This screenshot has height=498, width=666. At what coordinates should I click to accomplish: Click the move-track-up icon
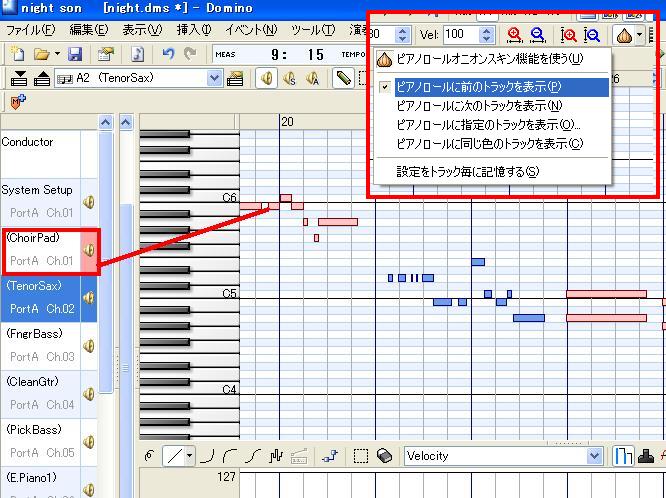pos(42,78)
